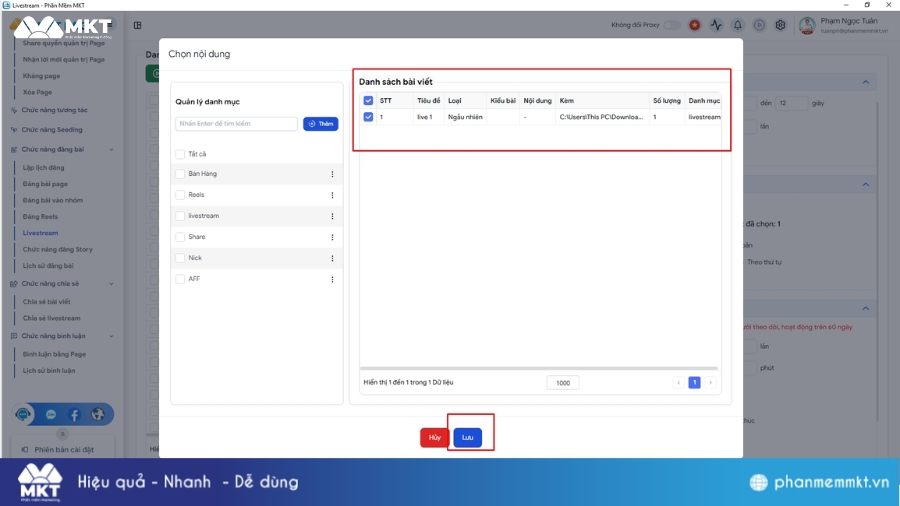Open settings gear icon
Image resolution: width=900 pixels, height=506 pixels.
780,25
